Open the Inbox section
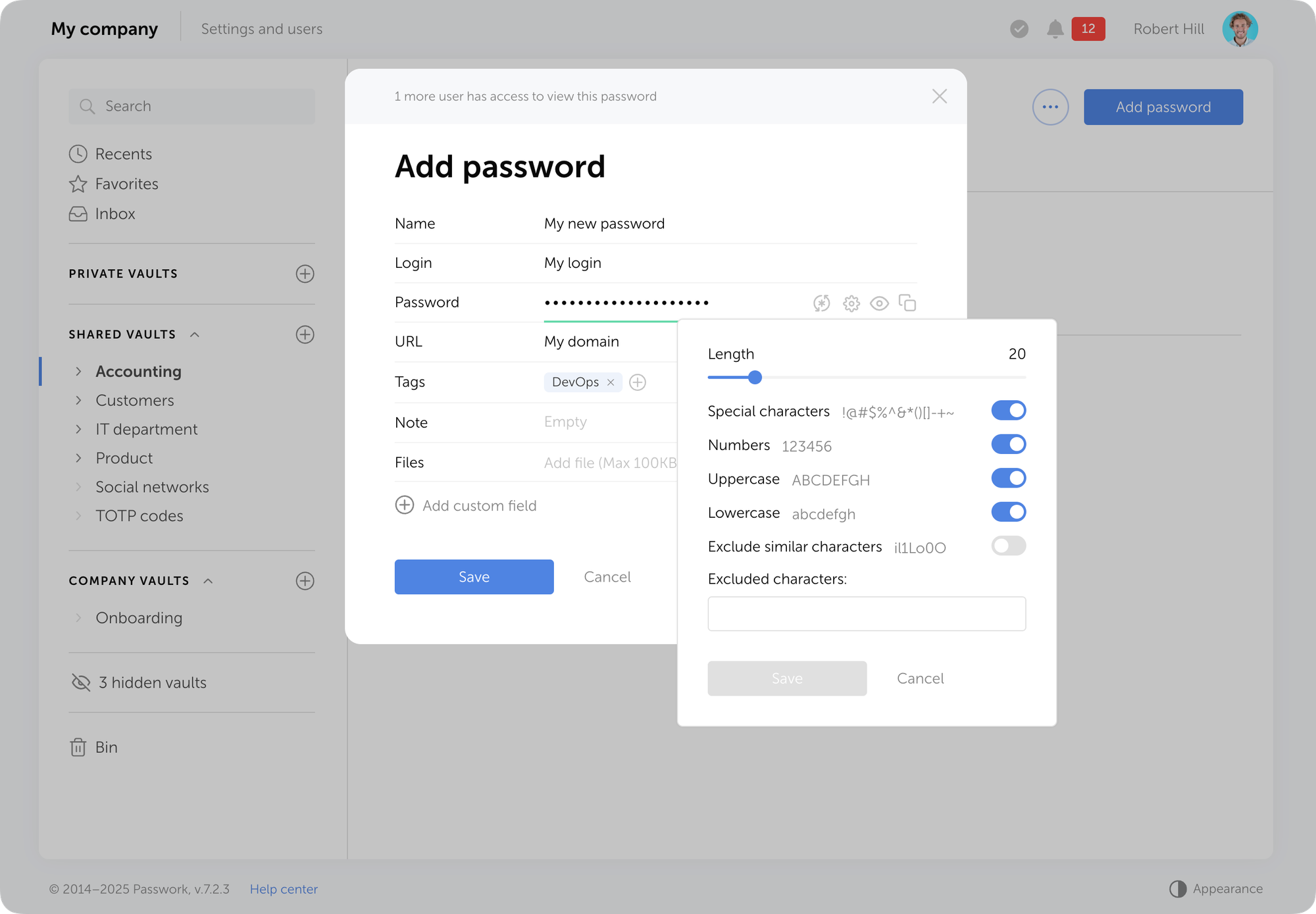Screen dimensions: 1316x914 pos(115,213)
